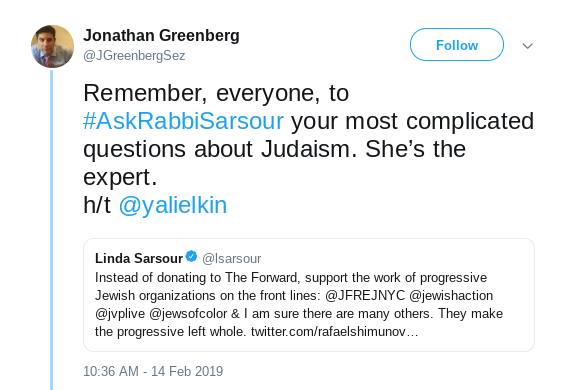
Task: Click the 10:36 AM - 14 Feb 2019 timestamp
Action: [x=153, y=371]
